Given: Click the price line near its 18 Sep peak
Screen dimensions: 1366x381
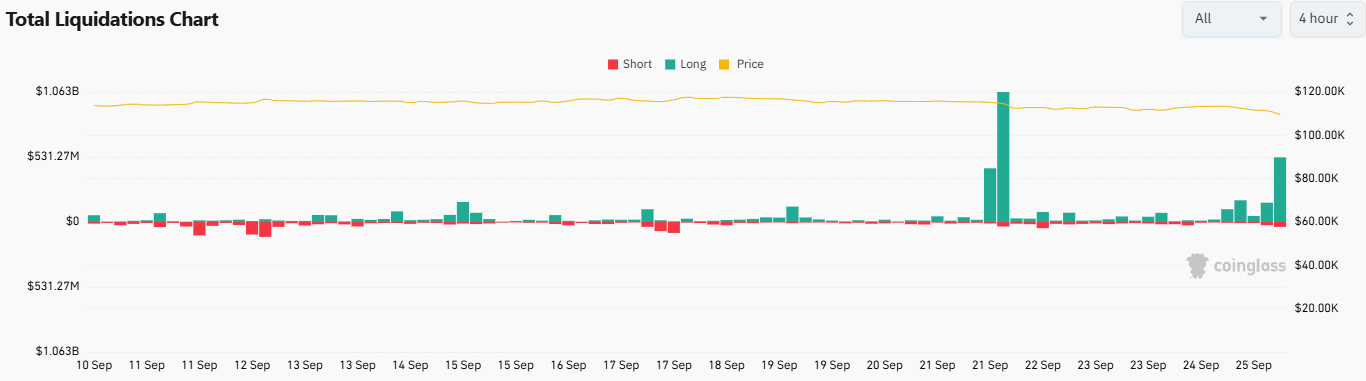Looking at the screenshot, I should pos(726,97).
